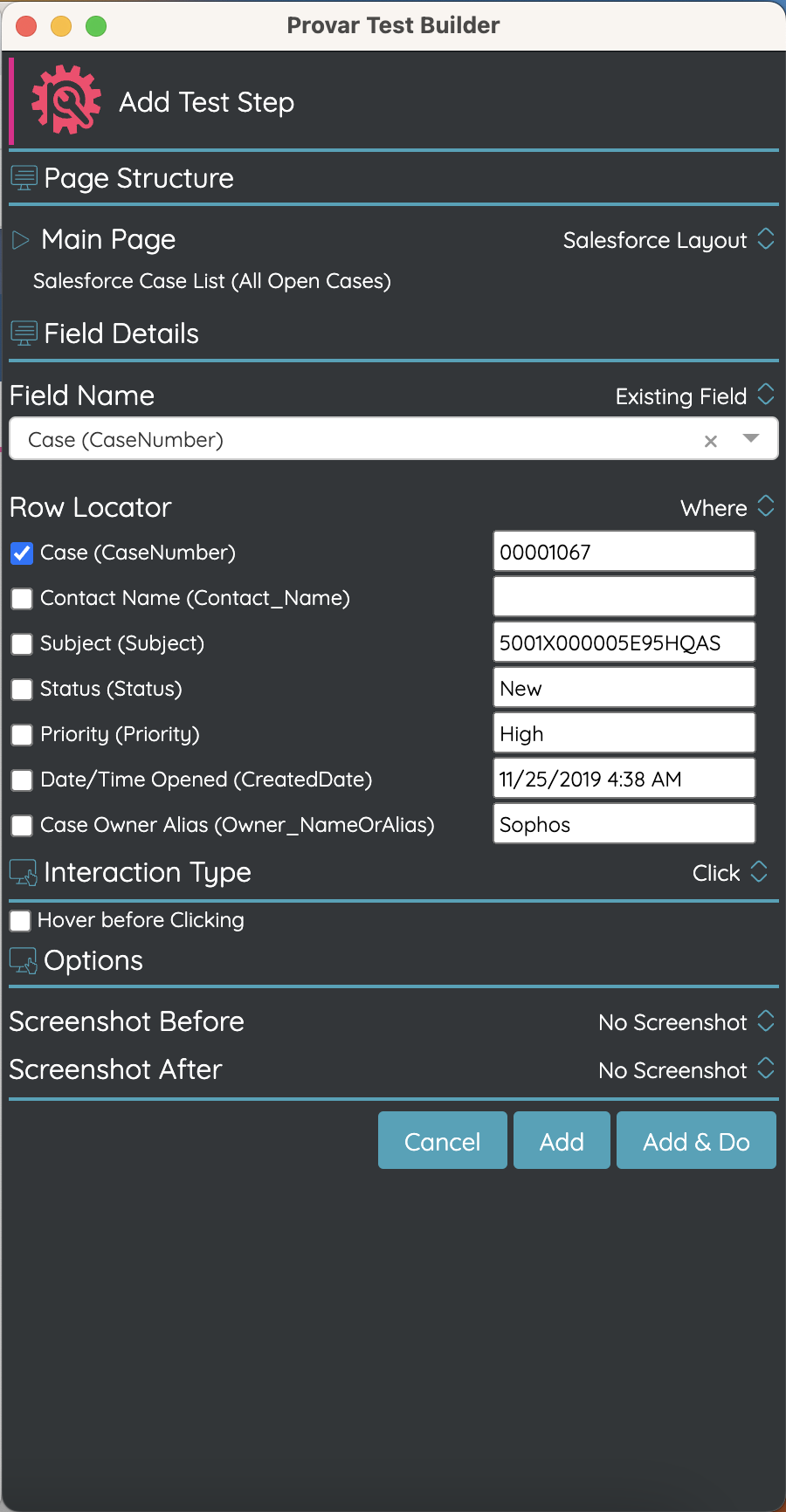The image size is (786, 1512).
Task: Click the Cancel button
Action: tap(443, 1140)
